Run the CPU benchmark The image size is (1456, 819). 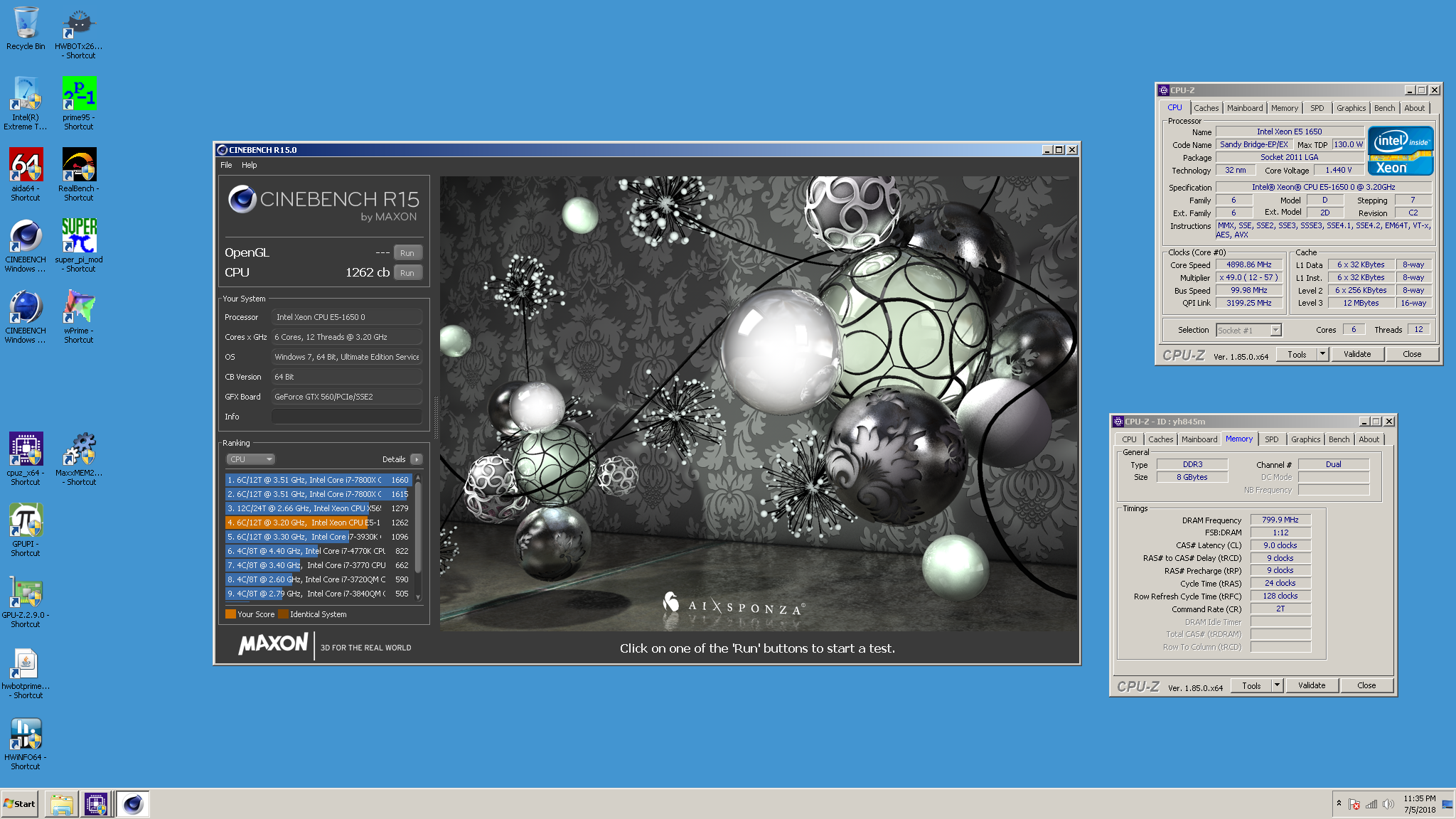(407, 273)
